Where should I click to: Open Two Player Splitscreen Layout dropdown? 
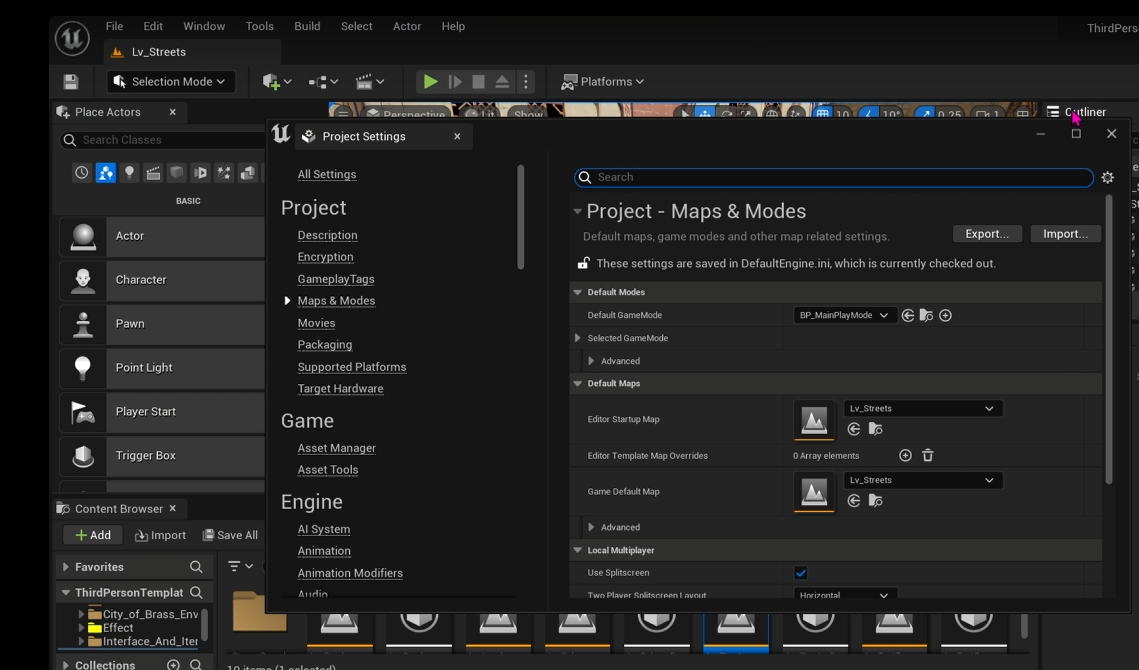[844, 594]
